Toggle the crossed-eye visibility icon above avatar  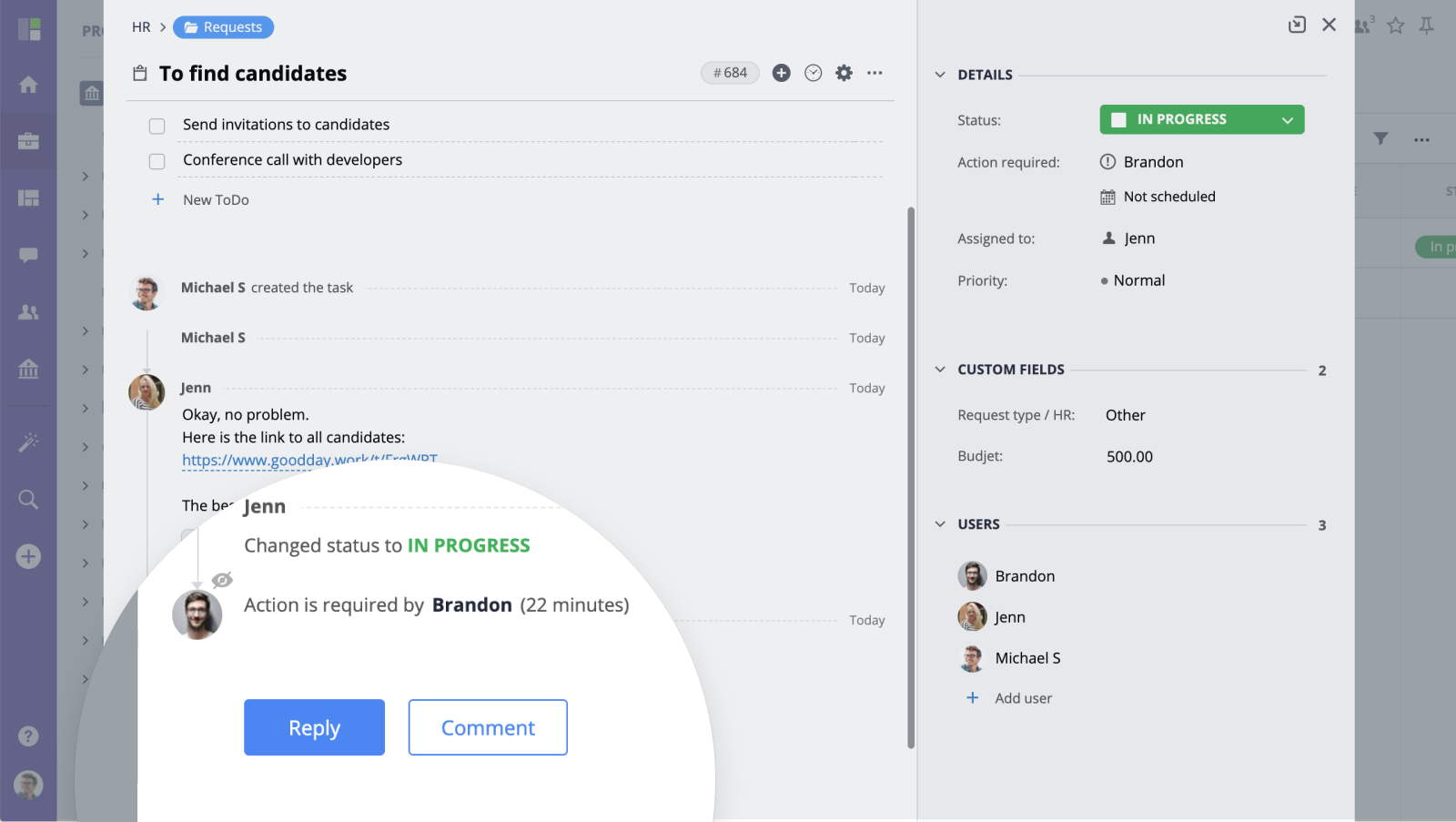pyautogui.click(x=222, y=580)
